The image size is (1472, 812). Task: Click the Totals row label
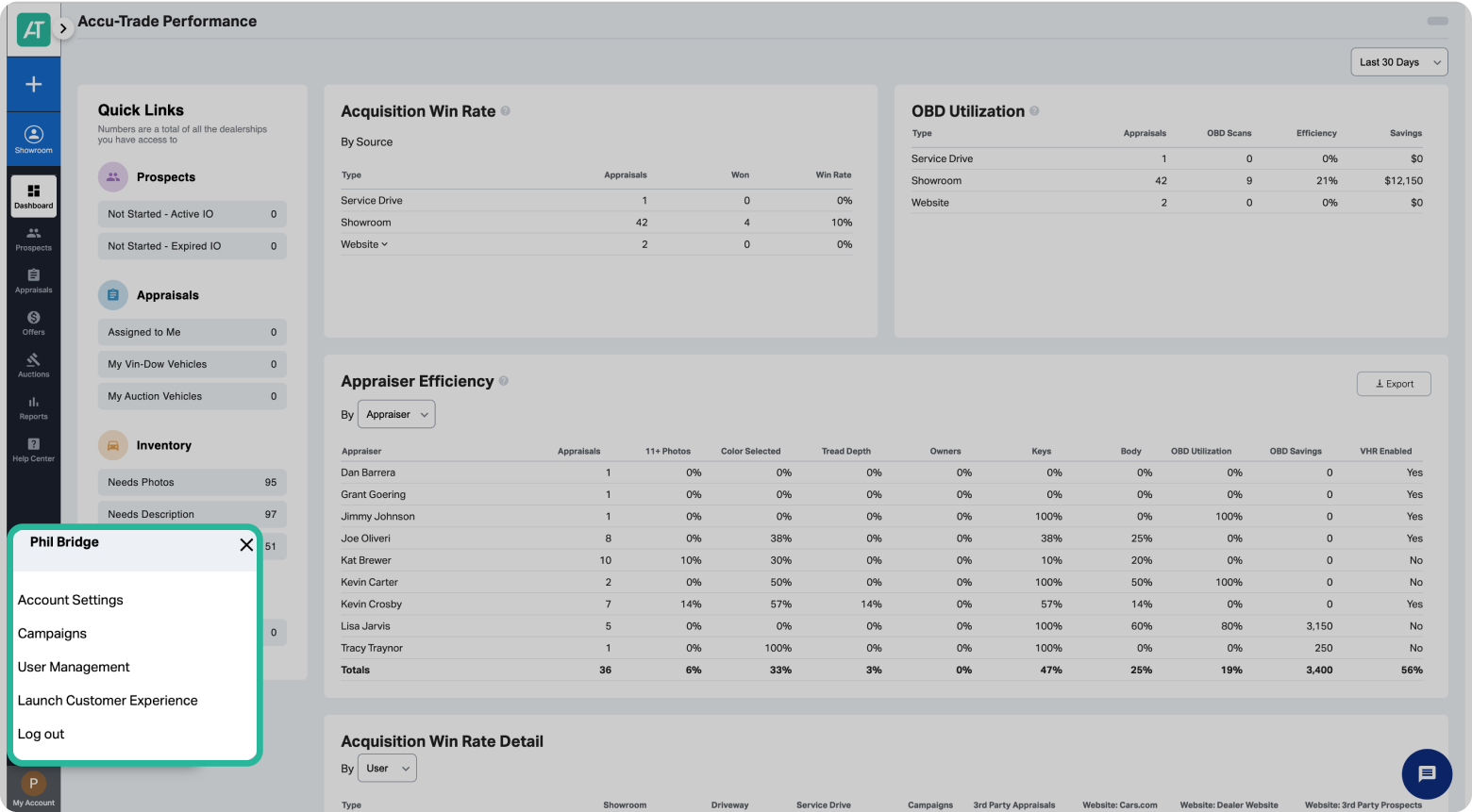tap(356, 670)
